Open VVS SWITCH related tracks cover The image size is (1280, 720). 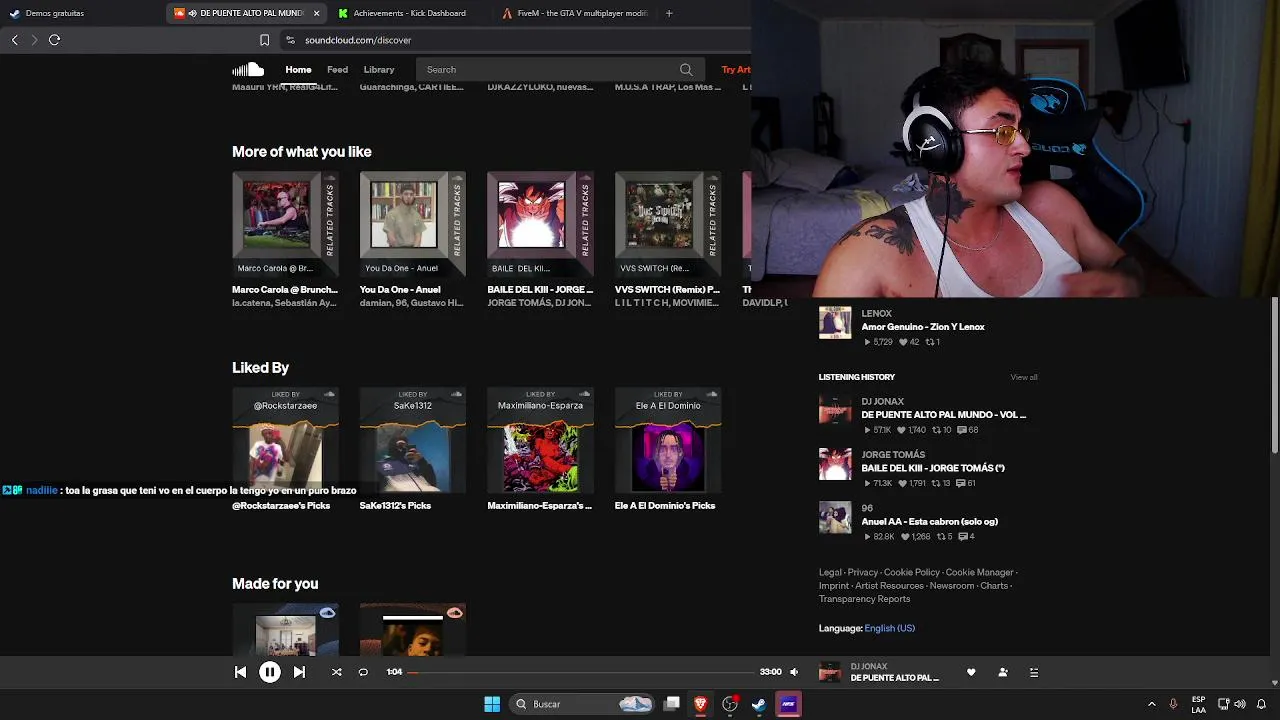(668, 225)
